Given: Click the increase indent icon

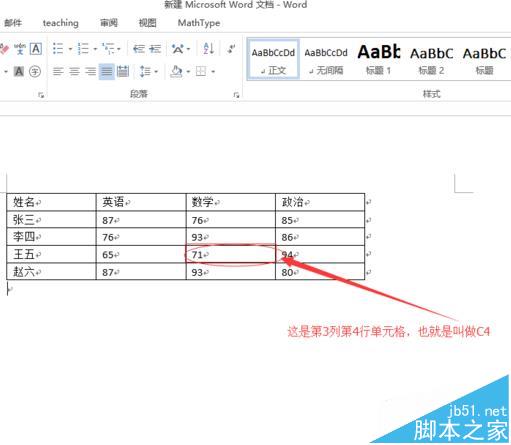Looking at the screenshot, I should pyautogui.click(x=155, y=49).
